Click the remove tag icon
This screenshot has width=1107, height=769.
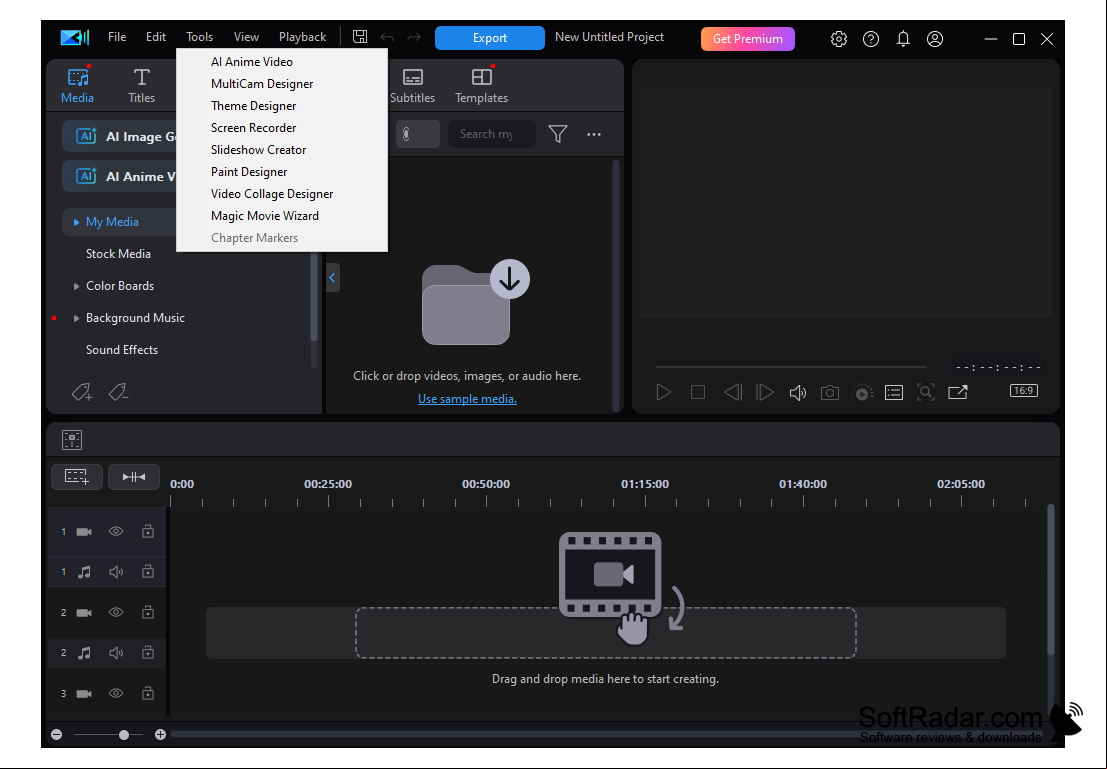point(118,392)
